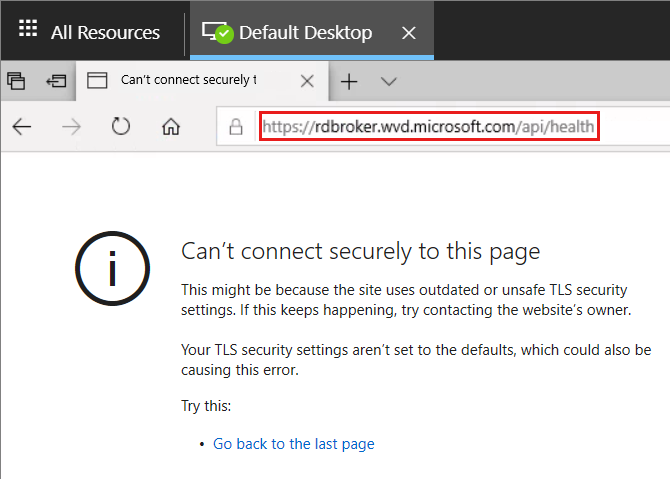Click the All Resources label
Image resolution: width=670 pixels, height=479 pixels.
click(x=105, y=33)
